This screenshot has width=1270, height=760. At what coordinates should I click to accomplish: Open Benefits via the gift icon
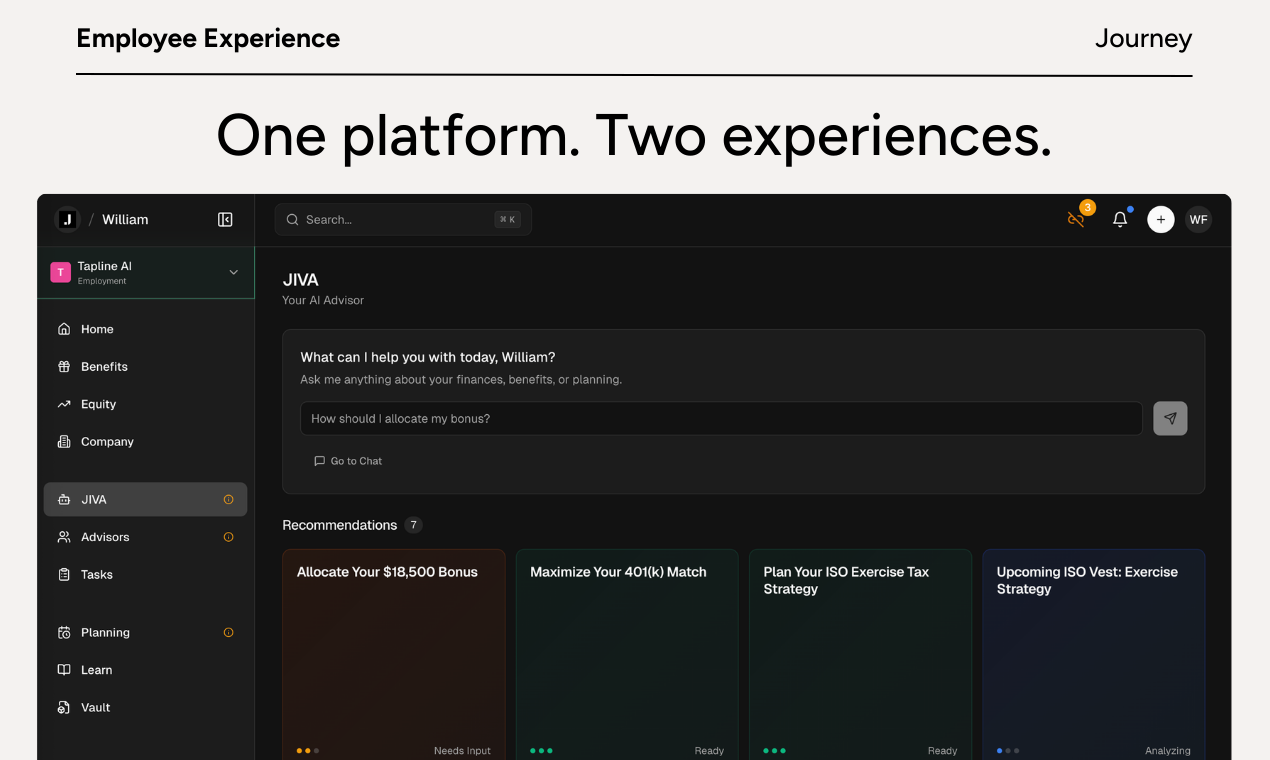(62, 366)
